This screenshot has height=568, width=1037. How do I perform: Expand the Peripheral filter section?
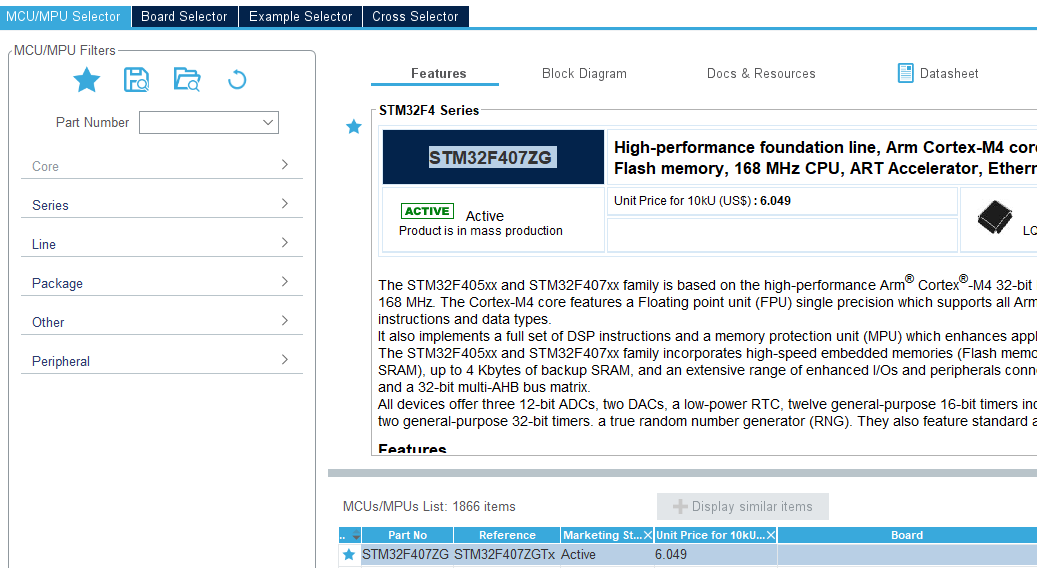pyautogui.click(x=162, y=361)
